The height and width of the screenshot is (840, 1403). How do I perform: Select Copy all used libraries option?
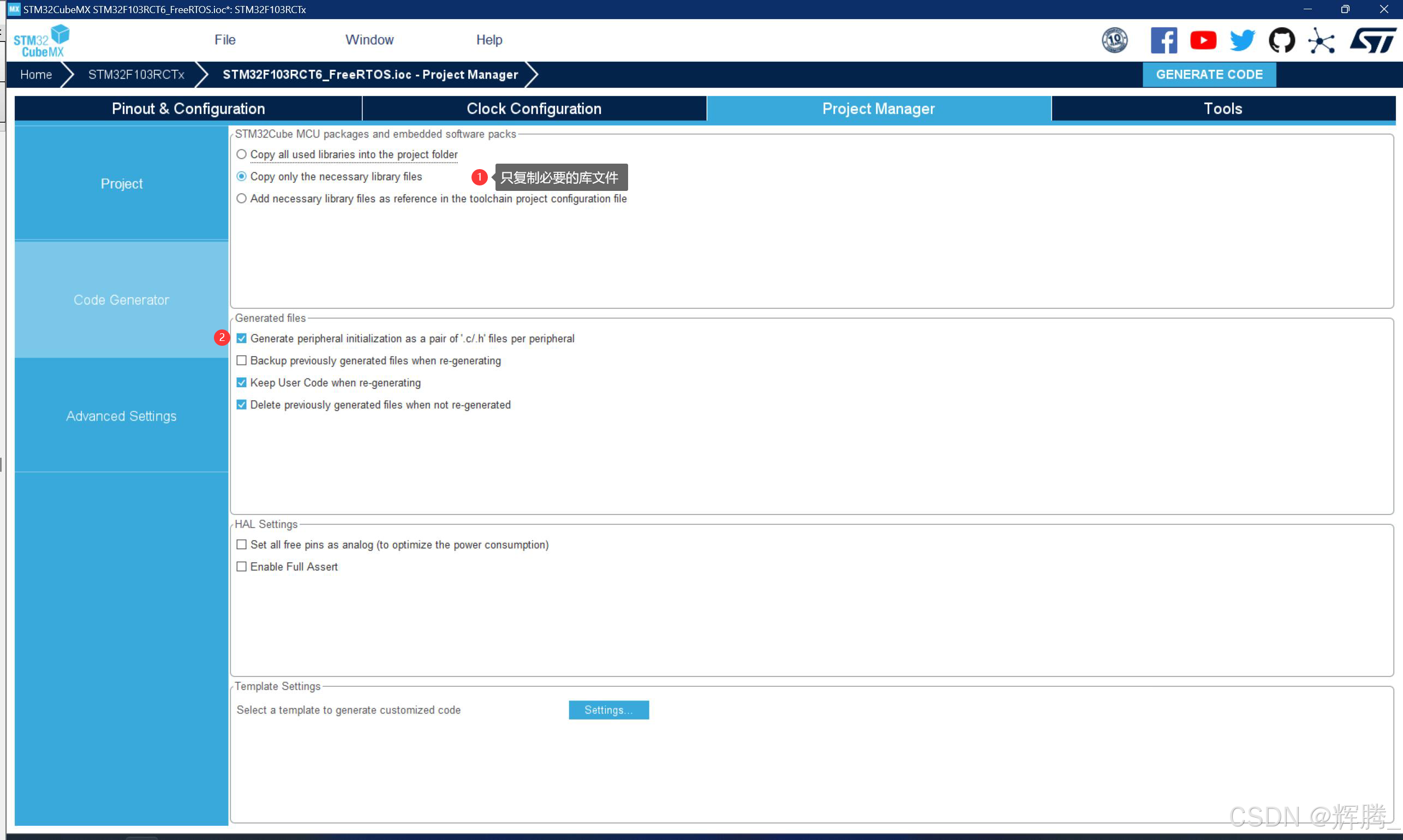pyautogui.click(x=242, y=154)
